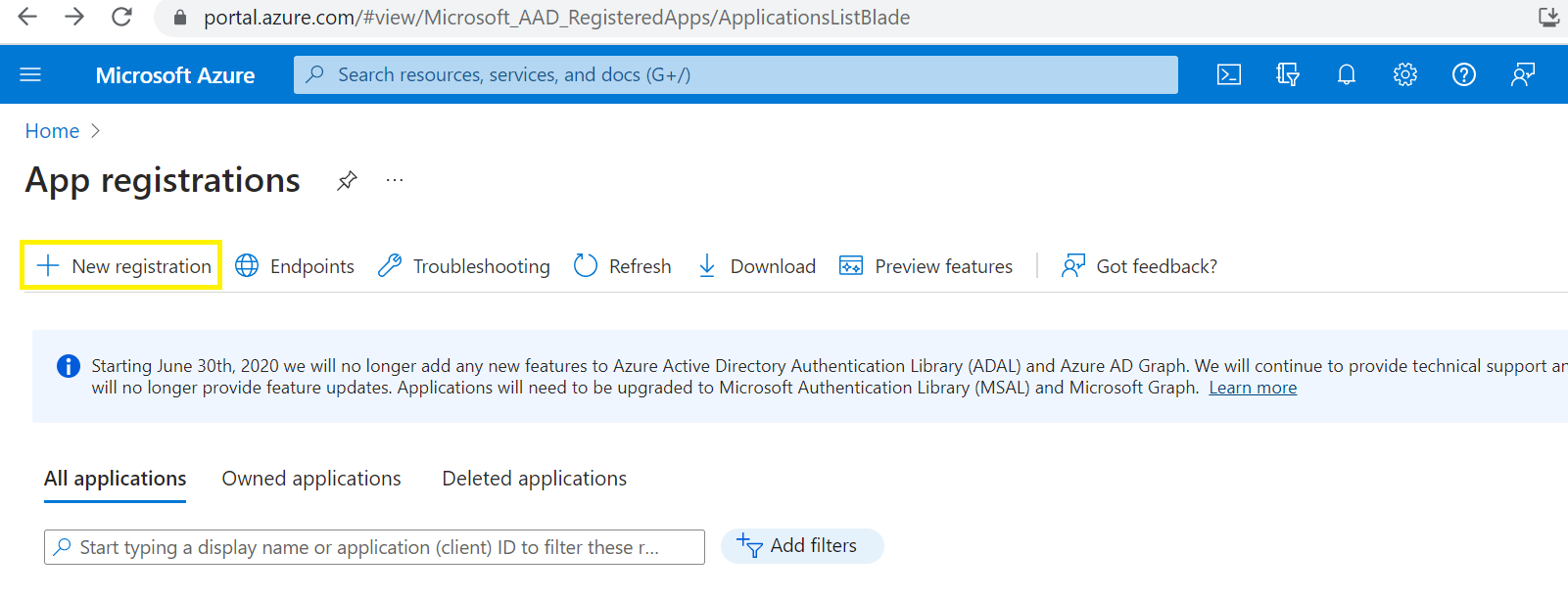Viewport: 1568px width, 599px height.
Task: Click the info icon in the ADAL notice
Action: (x=69, y=366)
